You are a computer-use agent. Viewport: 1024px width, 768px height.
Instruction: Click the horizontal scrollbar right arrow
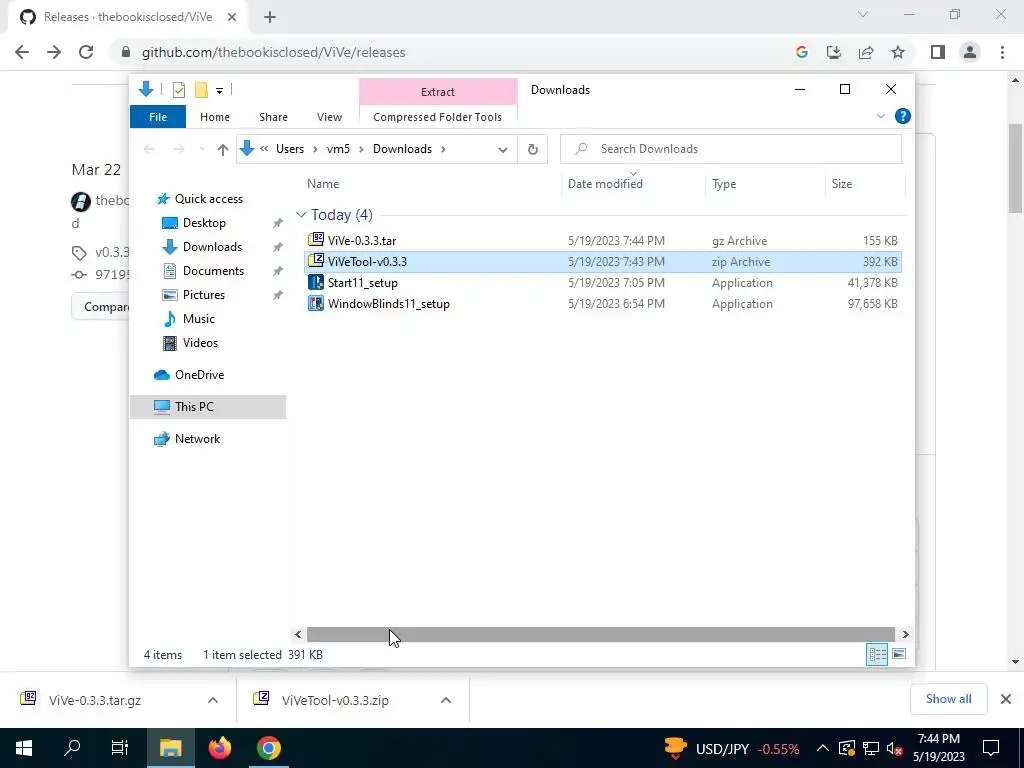pyautogui.click(x=905, y=634)
